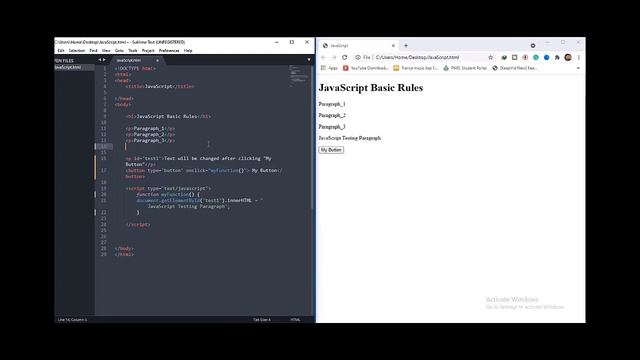Open the HTML syntax selector in status bar

pos(296,320)
